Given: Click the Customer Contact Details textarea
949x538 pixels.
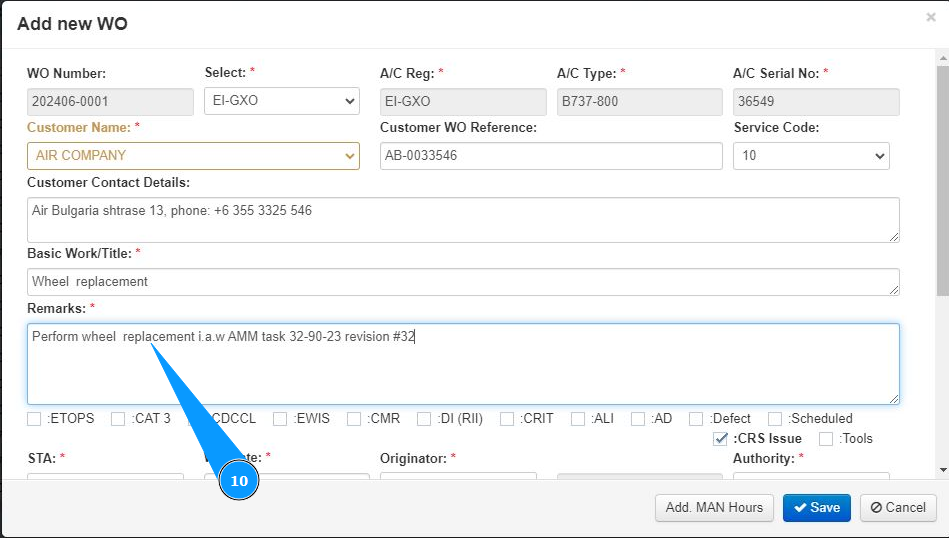Looking at the screenshot, I should coord(463,219).
